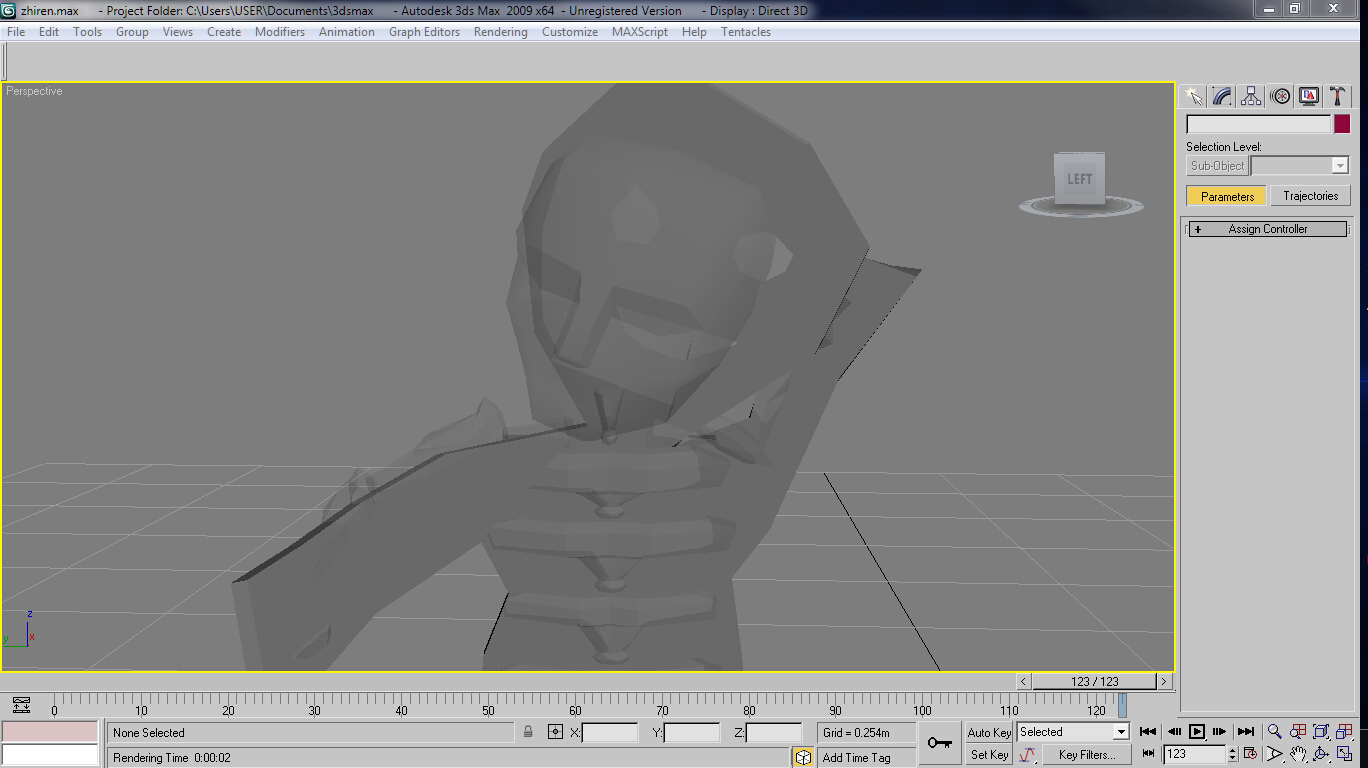Toggle Absolute/Offset transform type-in mode

556,732
